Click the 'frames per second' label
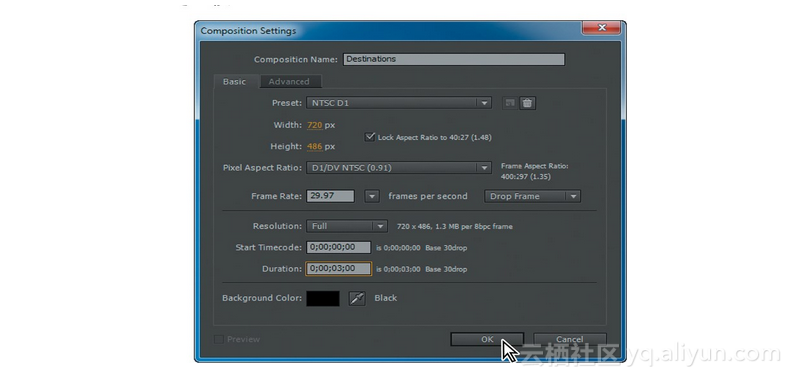 point(428,196)
